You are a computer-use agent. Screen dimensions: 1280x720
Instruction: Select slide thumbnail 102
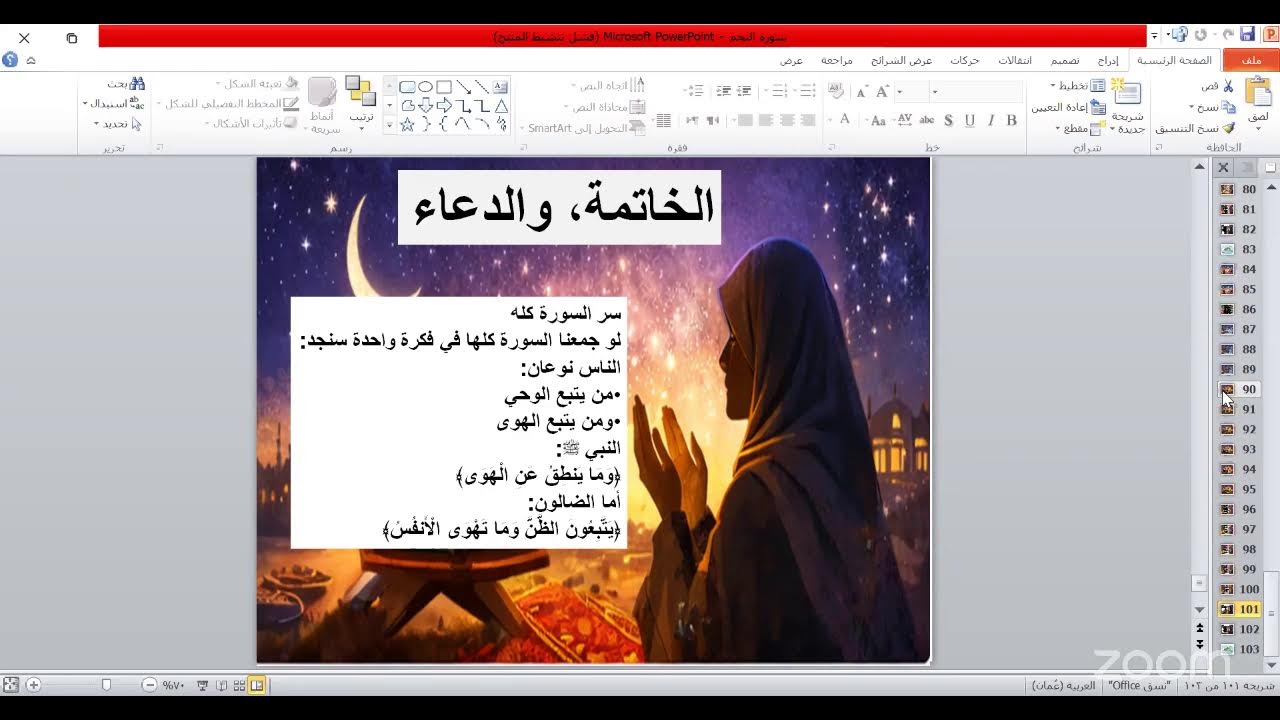(1238, 629)
